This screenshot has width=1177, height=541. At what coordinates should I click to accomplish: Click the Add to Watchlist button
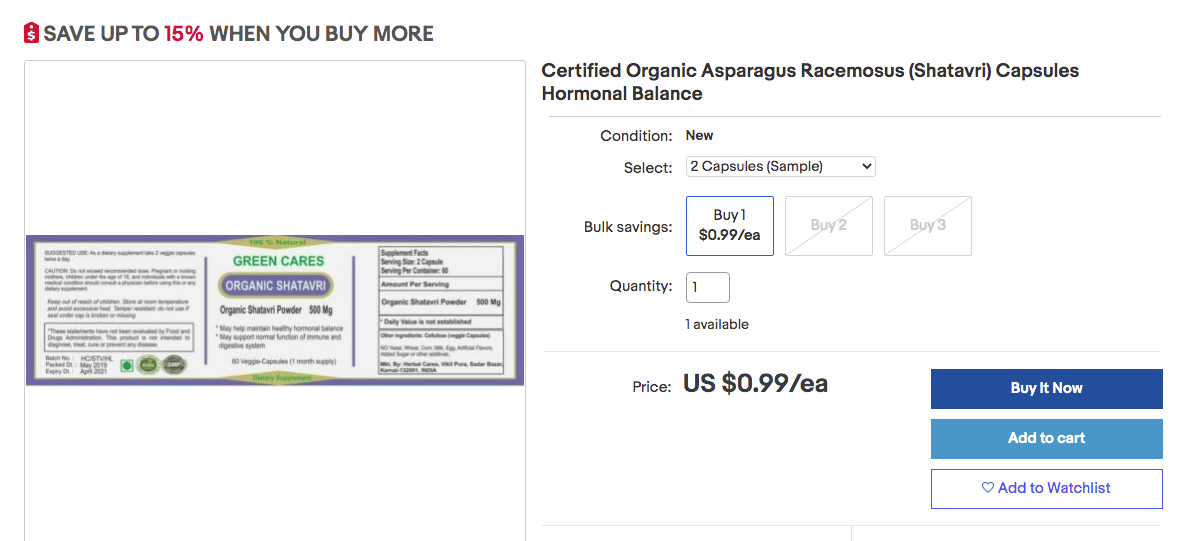(1046, 488)
